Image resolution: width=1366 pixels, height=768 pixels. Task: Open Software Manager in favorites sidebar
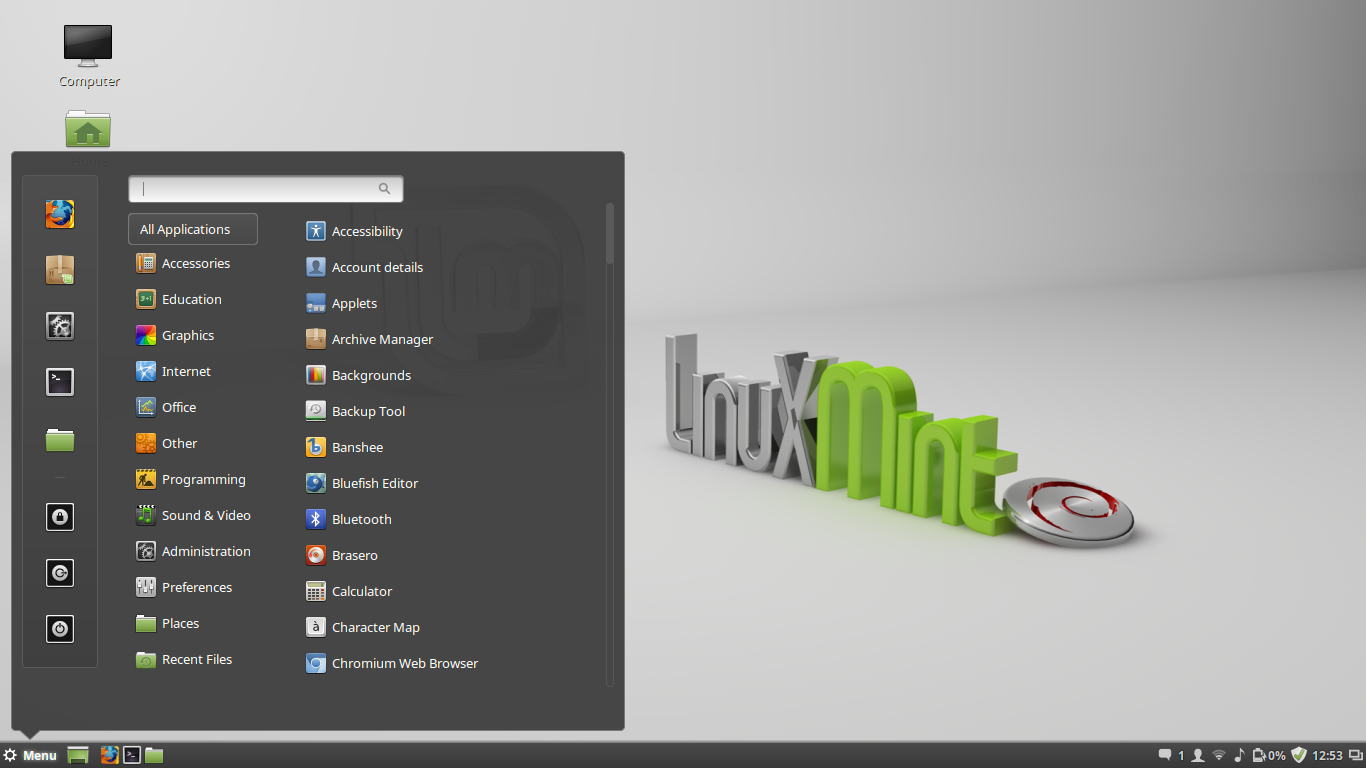point(60,270)
